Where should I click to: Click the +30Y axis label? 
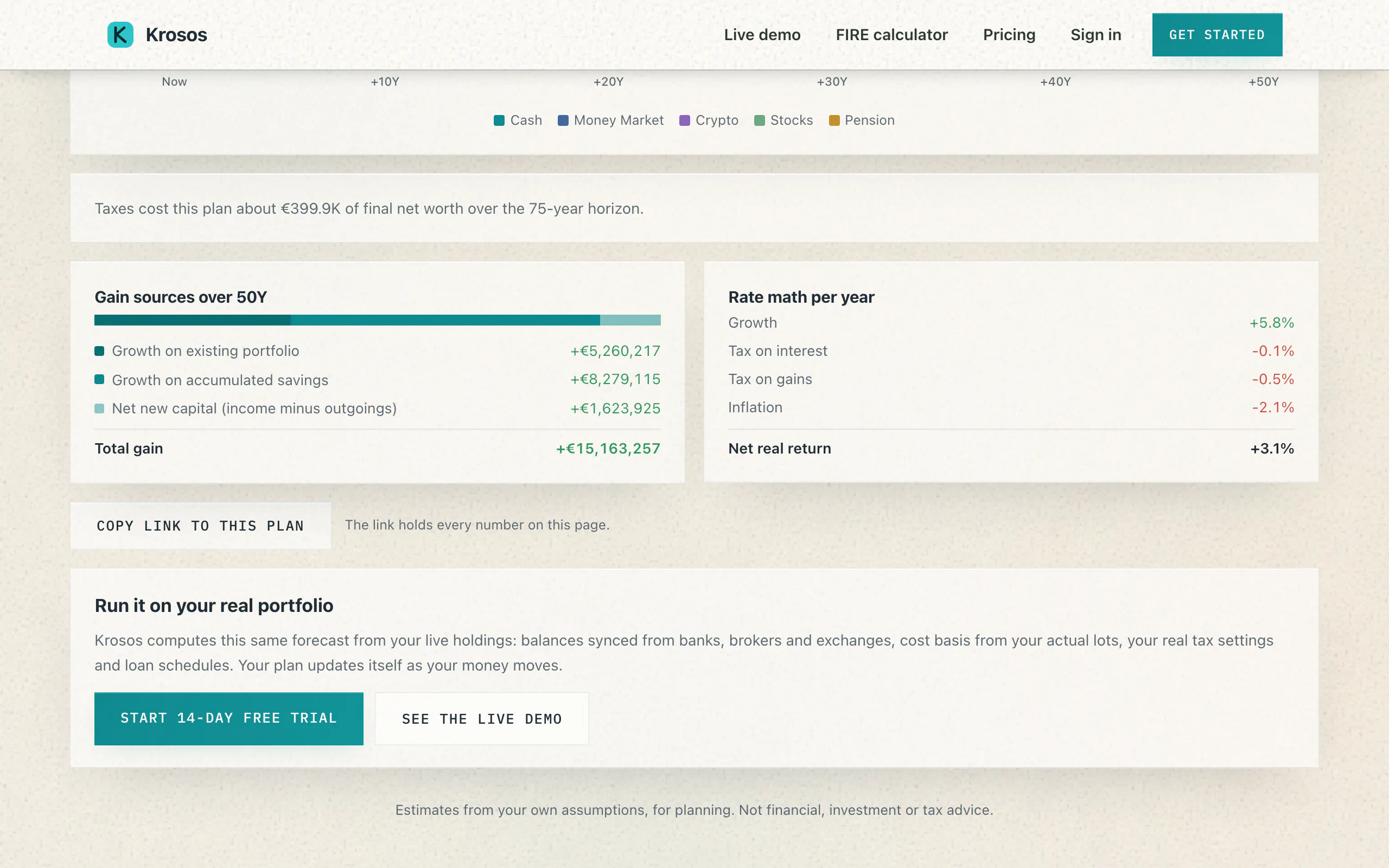click(832, 81)
